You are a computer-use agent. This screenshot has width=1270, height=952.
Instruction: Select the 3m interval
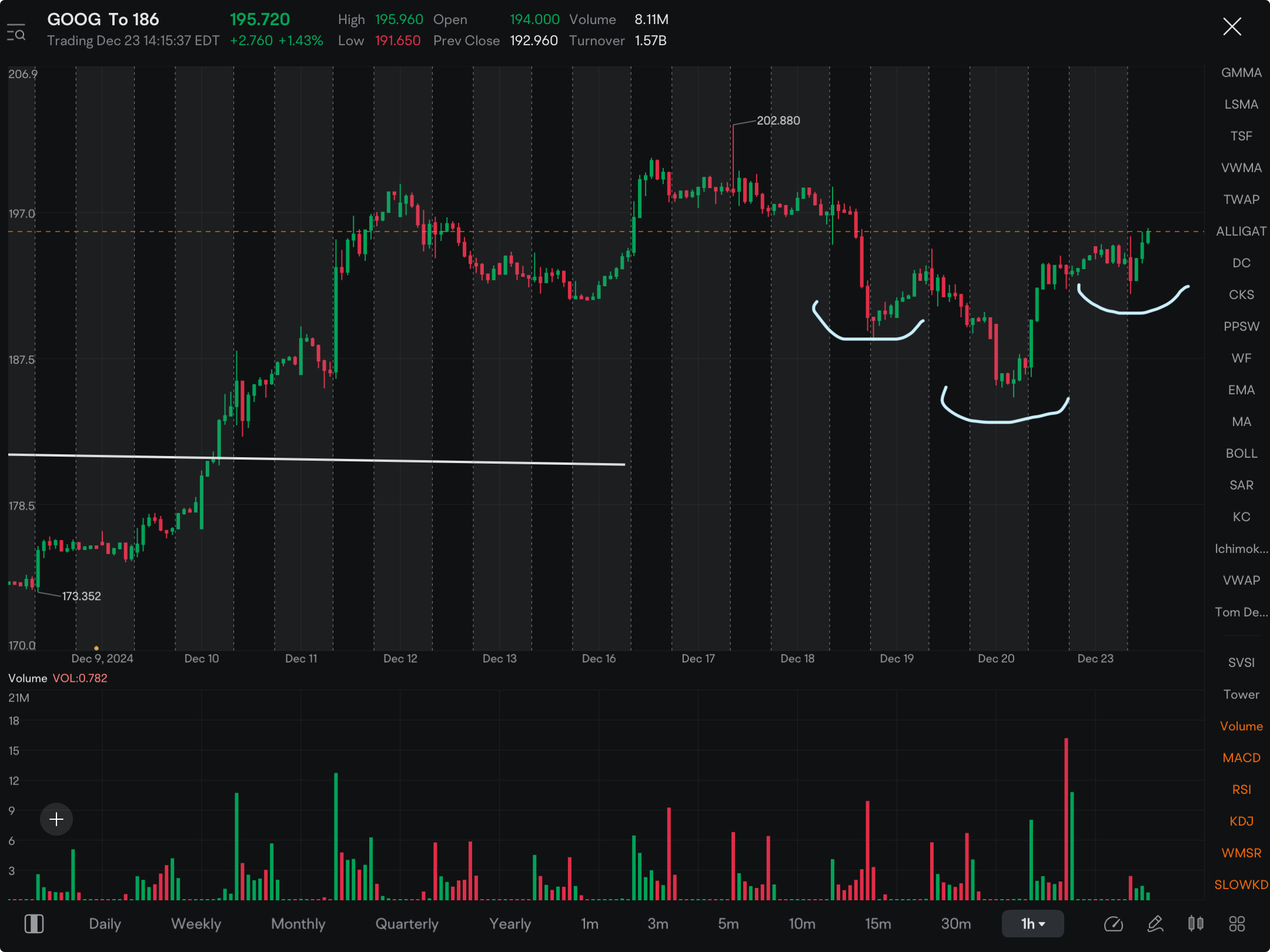658,924
